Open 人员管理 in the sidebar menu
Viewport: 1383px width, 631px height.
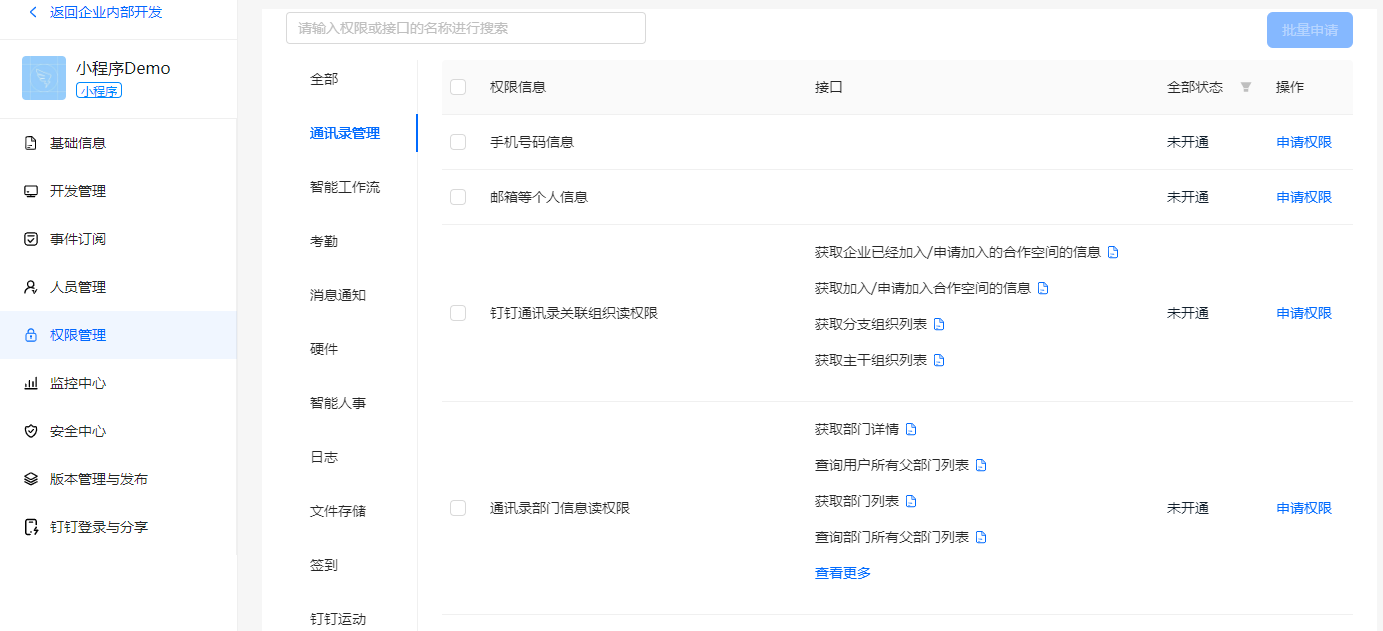coord(118,287)
